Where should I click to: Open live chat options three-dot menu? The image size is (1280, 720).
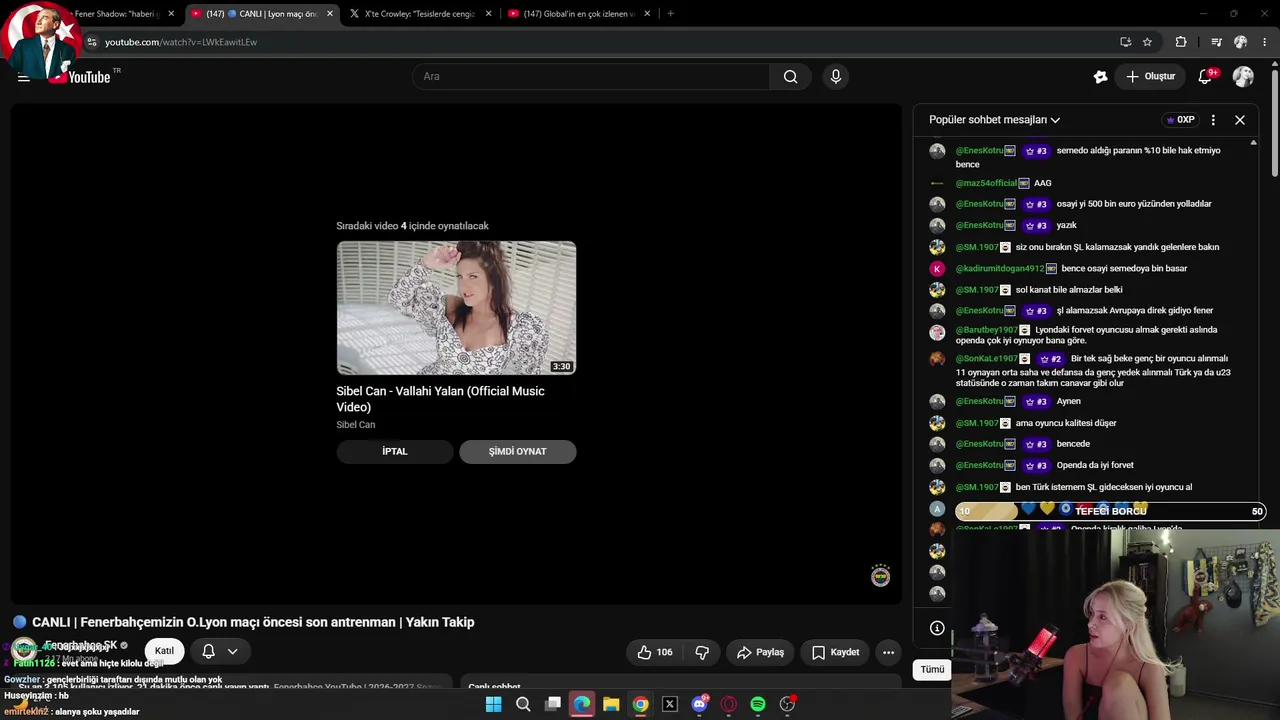click(1213, 120)
